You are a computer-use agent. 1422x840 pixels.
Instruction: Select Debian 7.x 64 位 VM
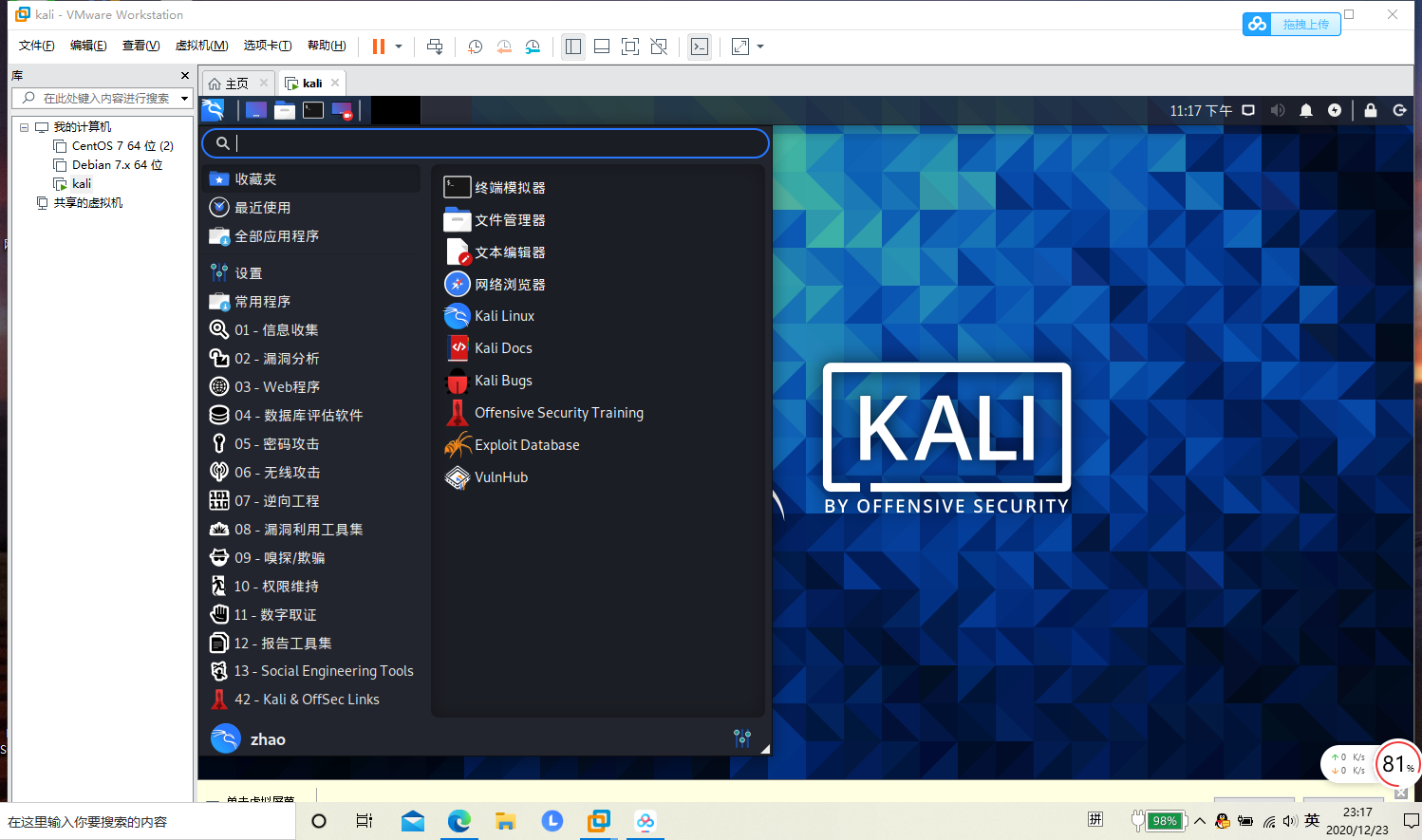pyautogui.click(x=107, y=165)
